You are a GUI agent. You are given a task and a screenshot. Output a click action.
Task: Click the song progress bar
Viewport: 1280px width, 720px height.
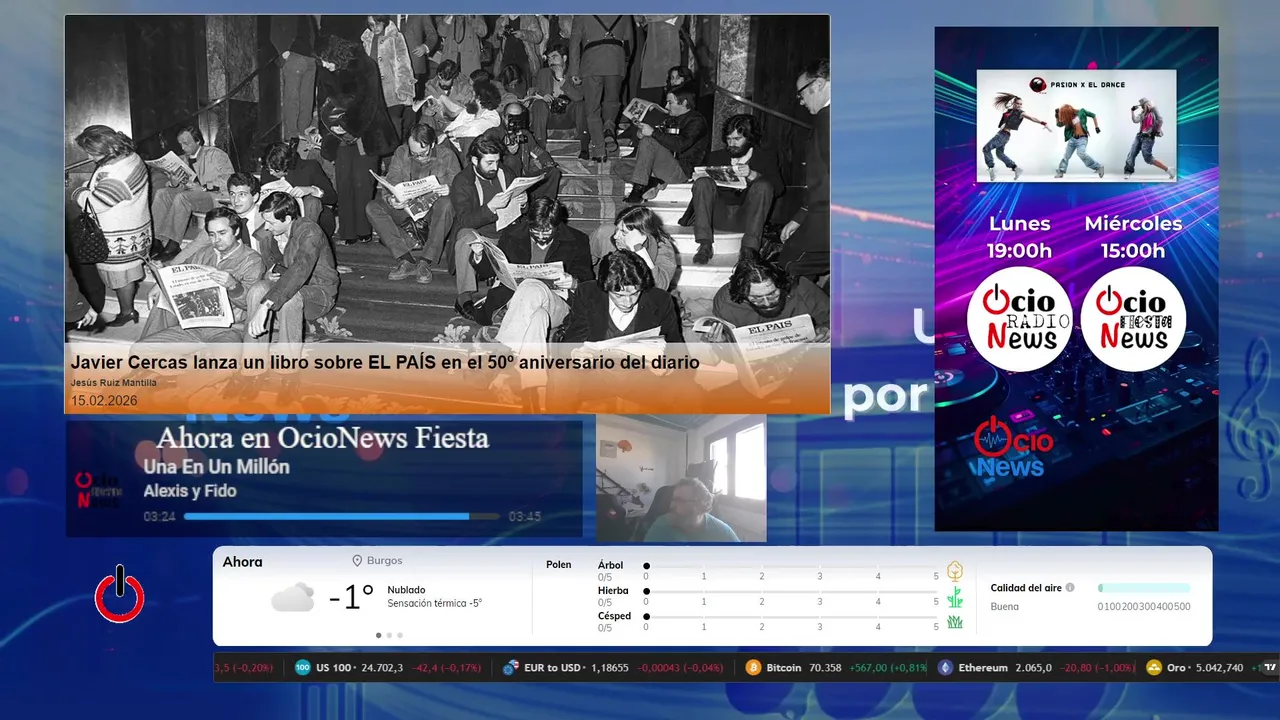point(342,516)
